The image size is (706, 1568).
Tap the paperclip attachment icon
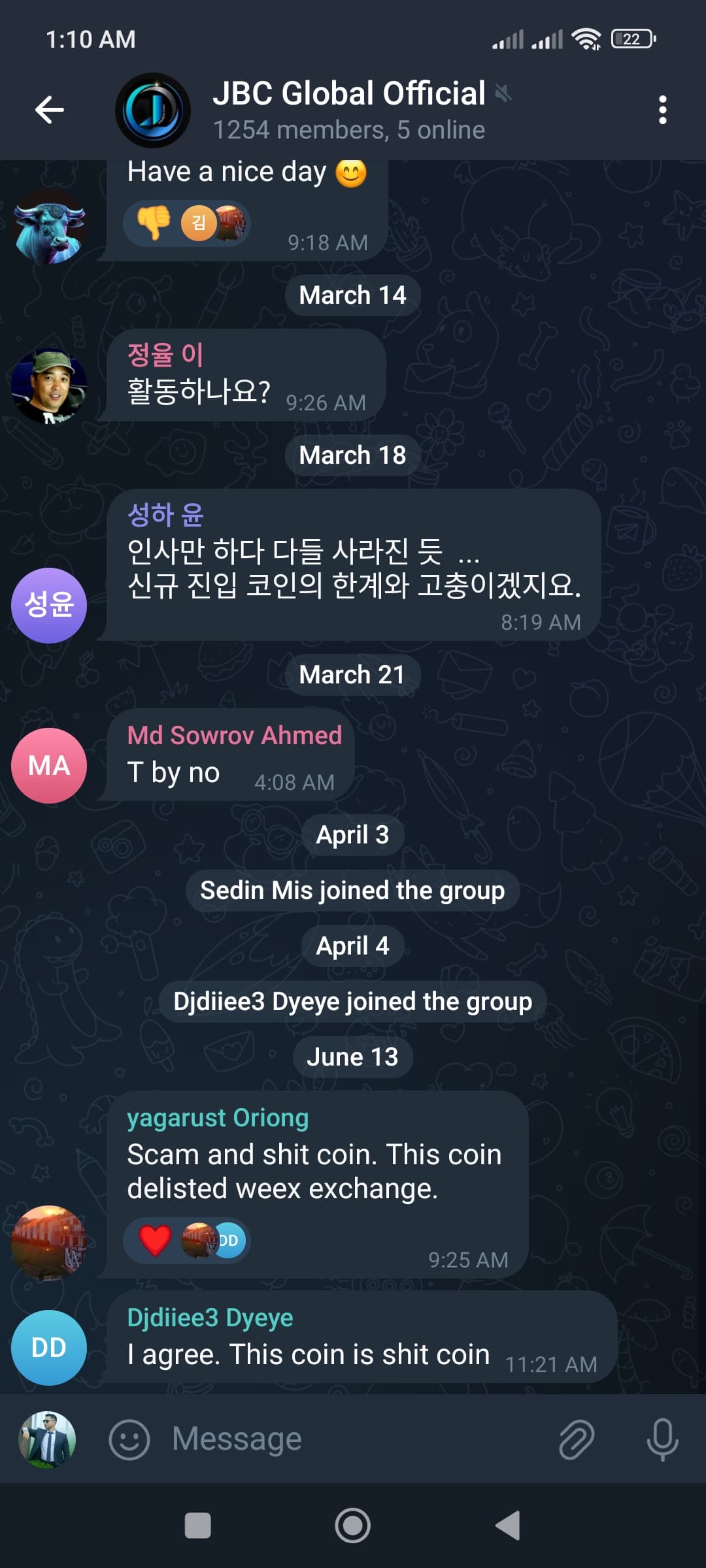(577, 1439)
